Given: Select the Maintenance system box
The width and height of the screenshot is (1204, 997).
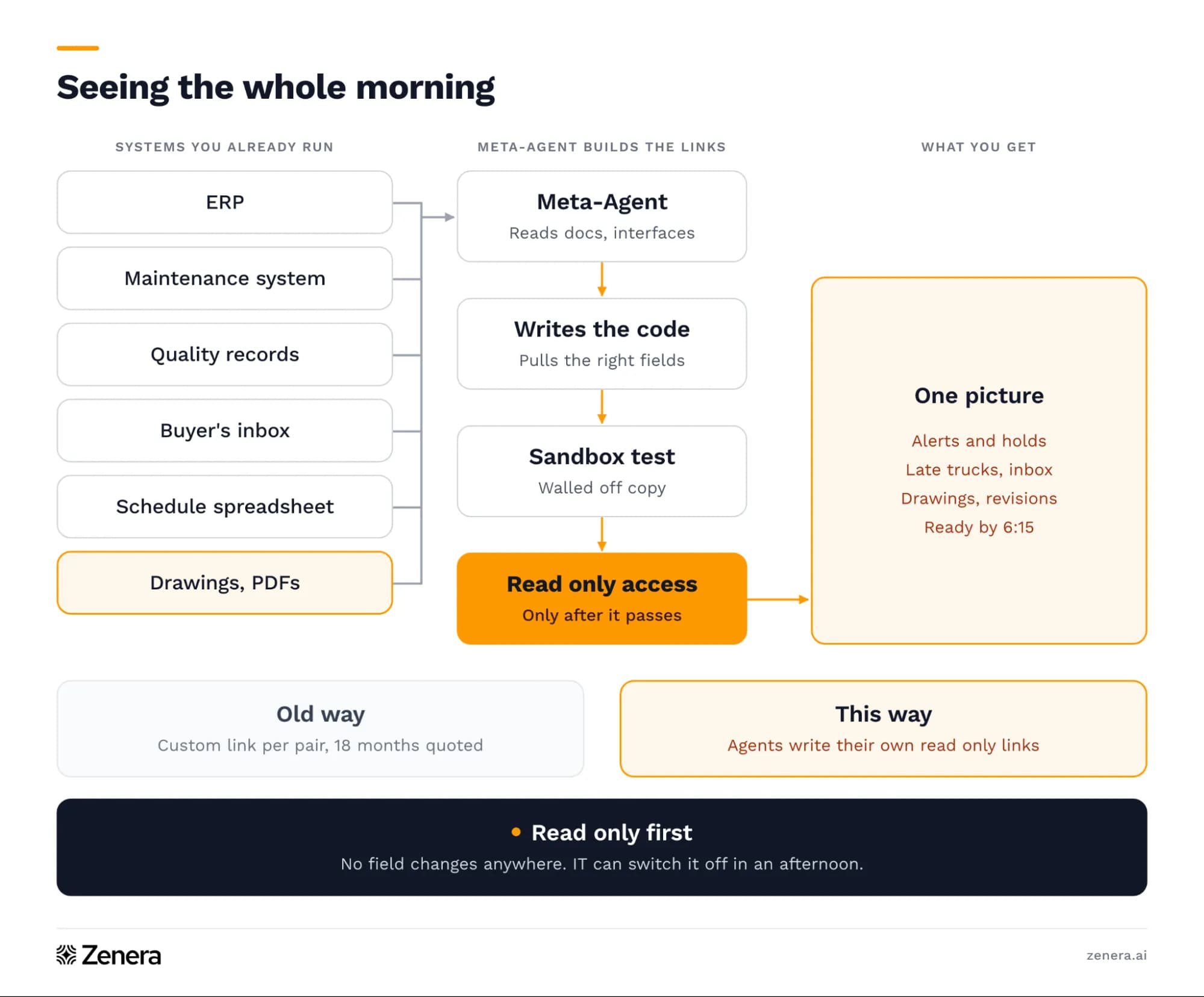Looking at the screenshot, I should coord(225,278).
